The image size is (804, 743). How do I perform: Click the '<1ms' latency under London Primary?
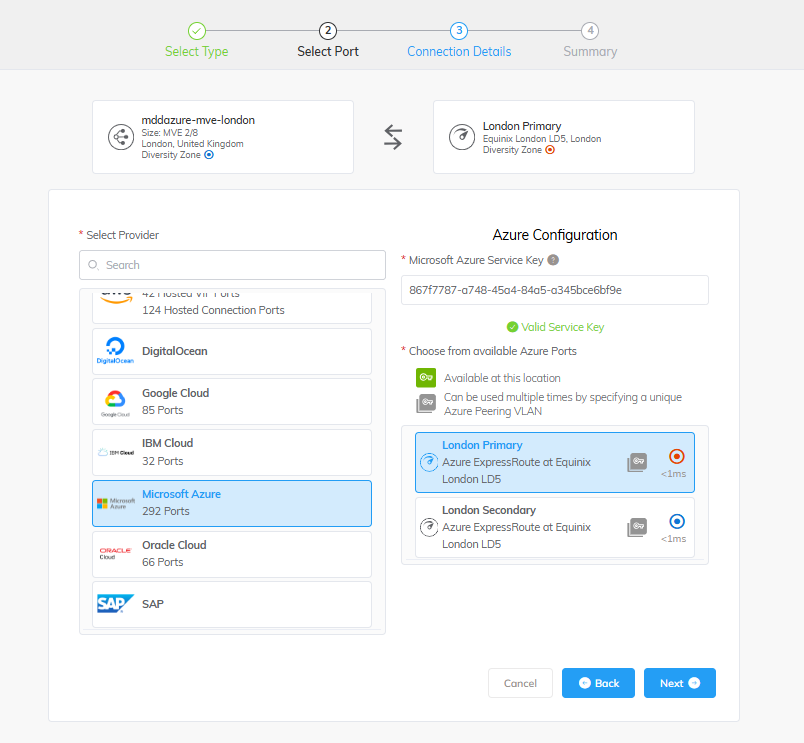673,474
